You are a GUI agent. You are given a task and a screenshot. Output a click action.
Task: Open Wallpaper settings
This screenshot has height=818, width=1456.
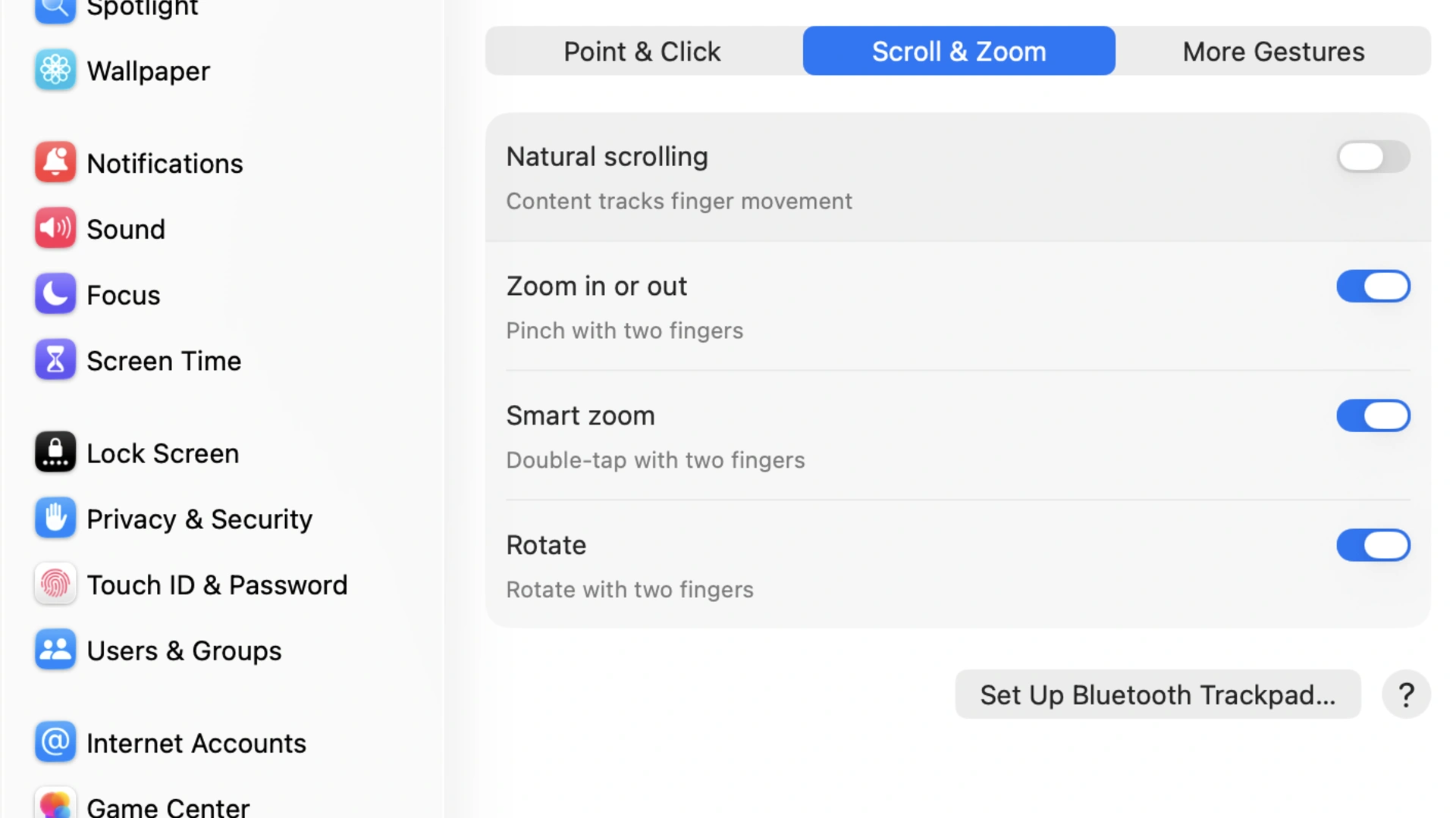point(149,71)
